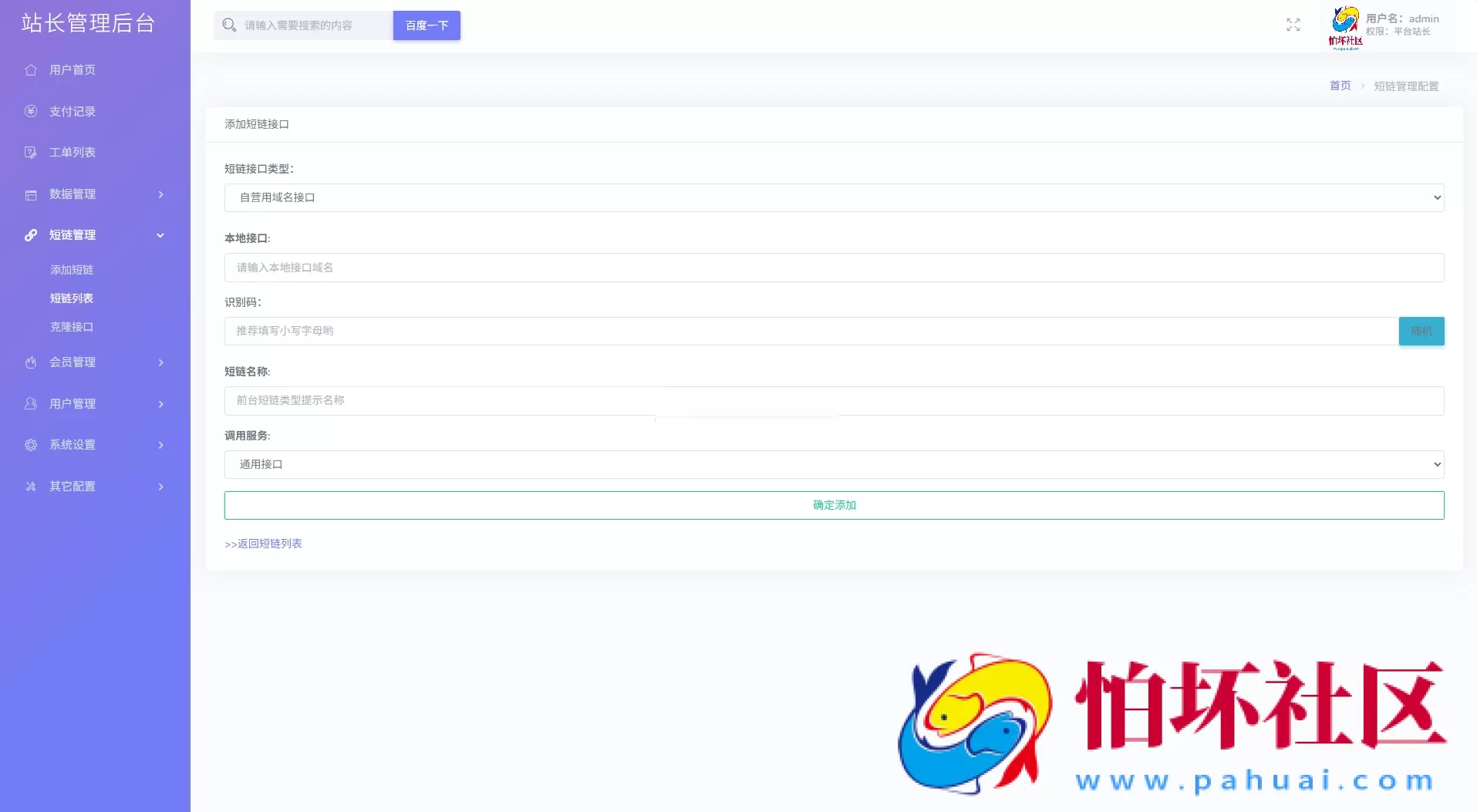Click the link icon beside 短链管理
The image size is (1477, 812).
pyautogui.click(x=31, y=235)
